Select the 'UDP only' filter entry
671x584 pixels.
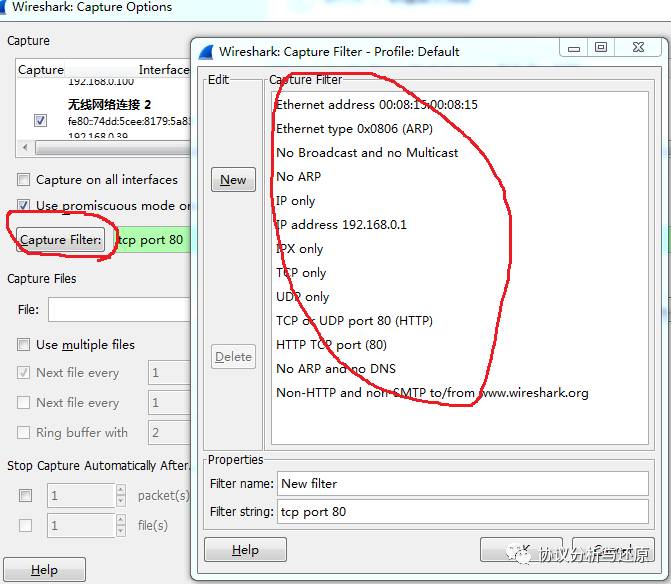tap(303, 296)
